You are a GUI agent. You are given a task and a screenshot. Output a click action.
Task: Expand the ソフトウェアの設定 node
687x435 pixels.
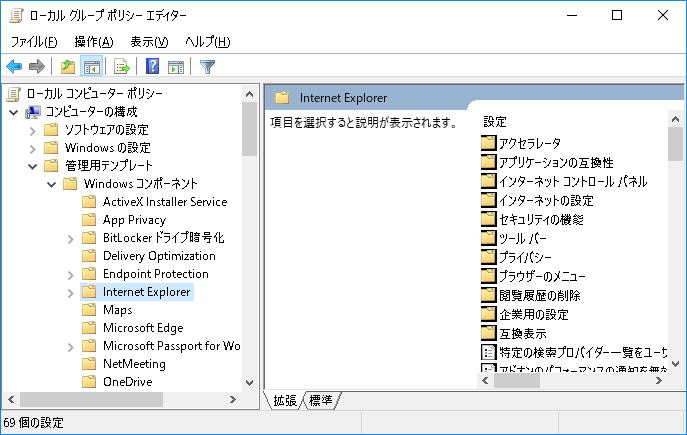(32, 131)
